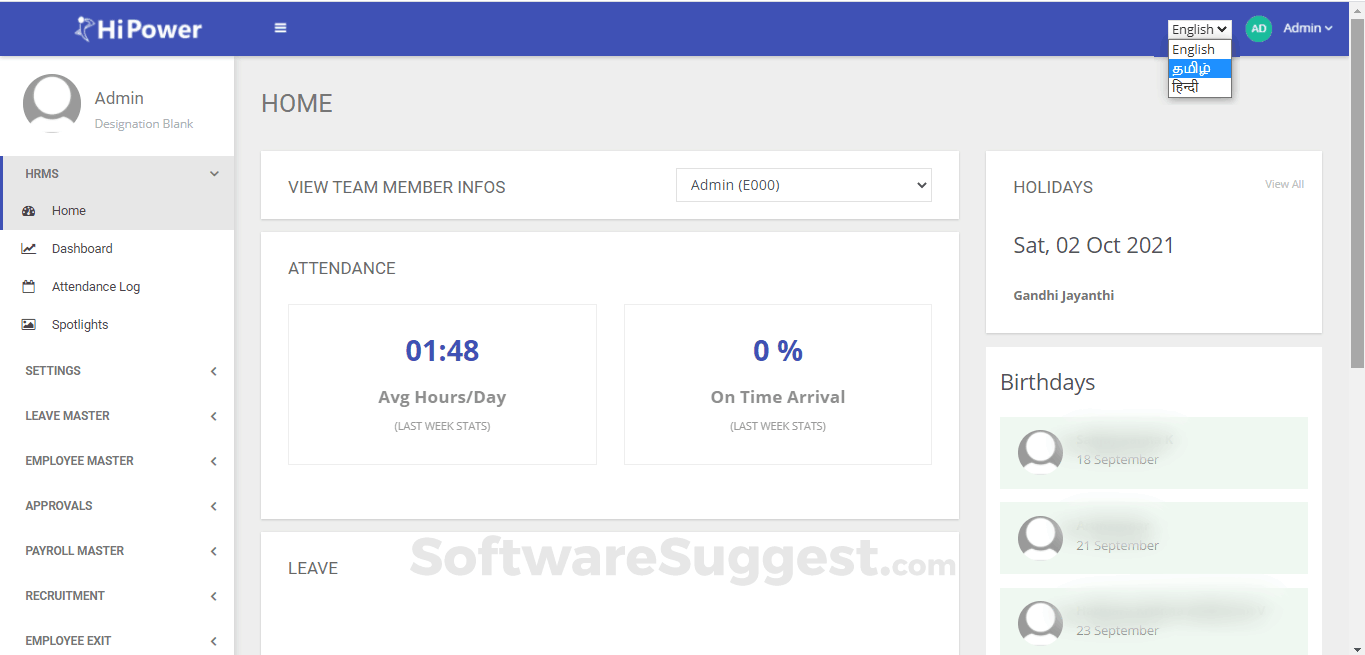The width and height of the screenshot is (1365, 655).
Task: Click the page vertical scrollbar
Action: coord(1357,200)
